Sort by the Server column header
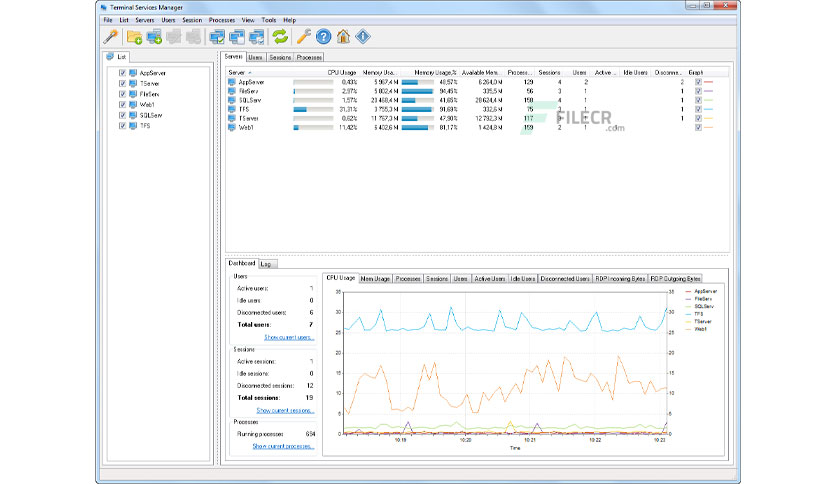The image size is (836, 484). point(259,72)
